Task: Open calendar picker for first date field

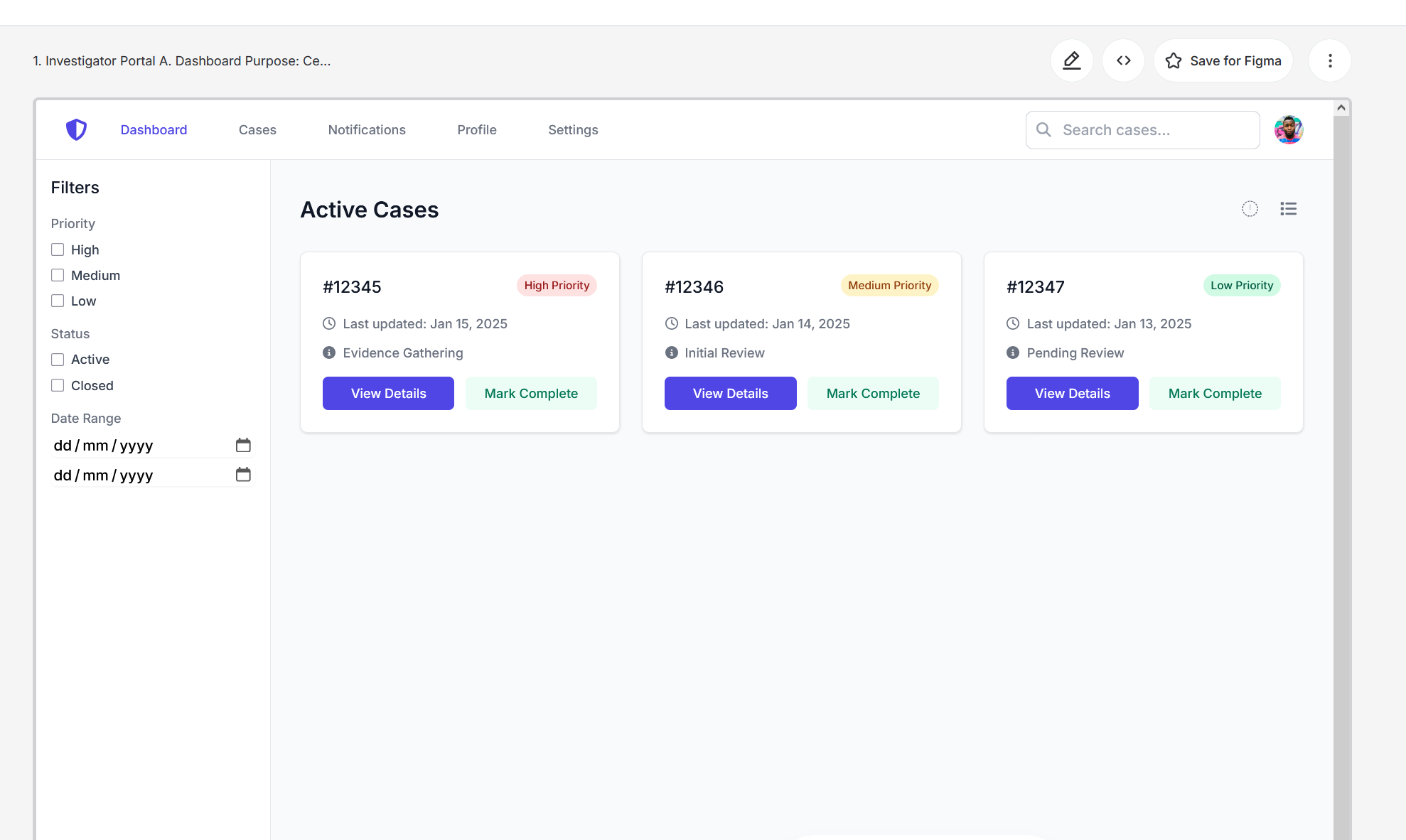Action: [x=243, y=445]
